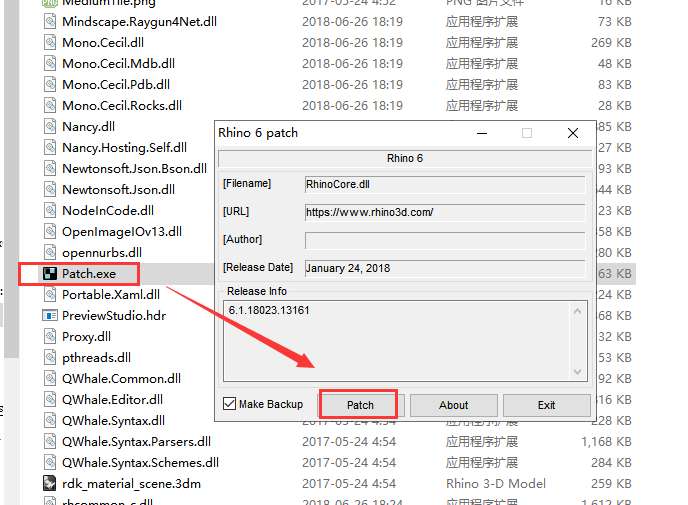The image size is (688, 505).
Task: Click the URL field with rhino3d.com
Action: tap(444, 212)
